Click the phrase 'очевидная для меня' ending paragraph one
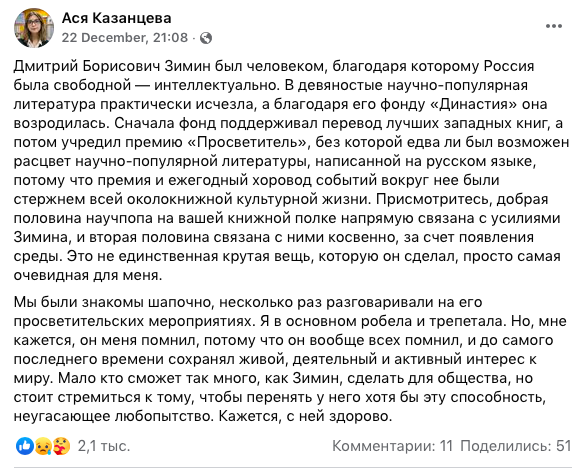This screenshot has height=470, width=584. [x=86, y=275]
